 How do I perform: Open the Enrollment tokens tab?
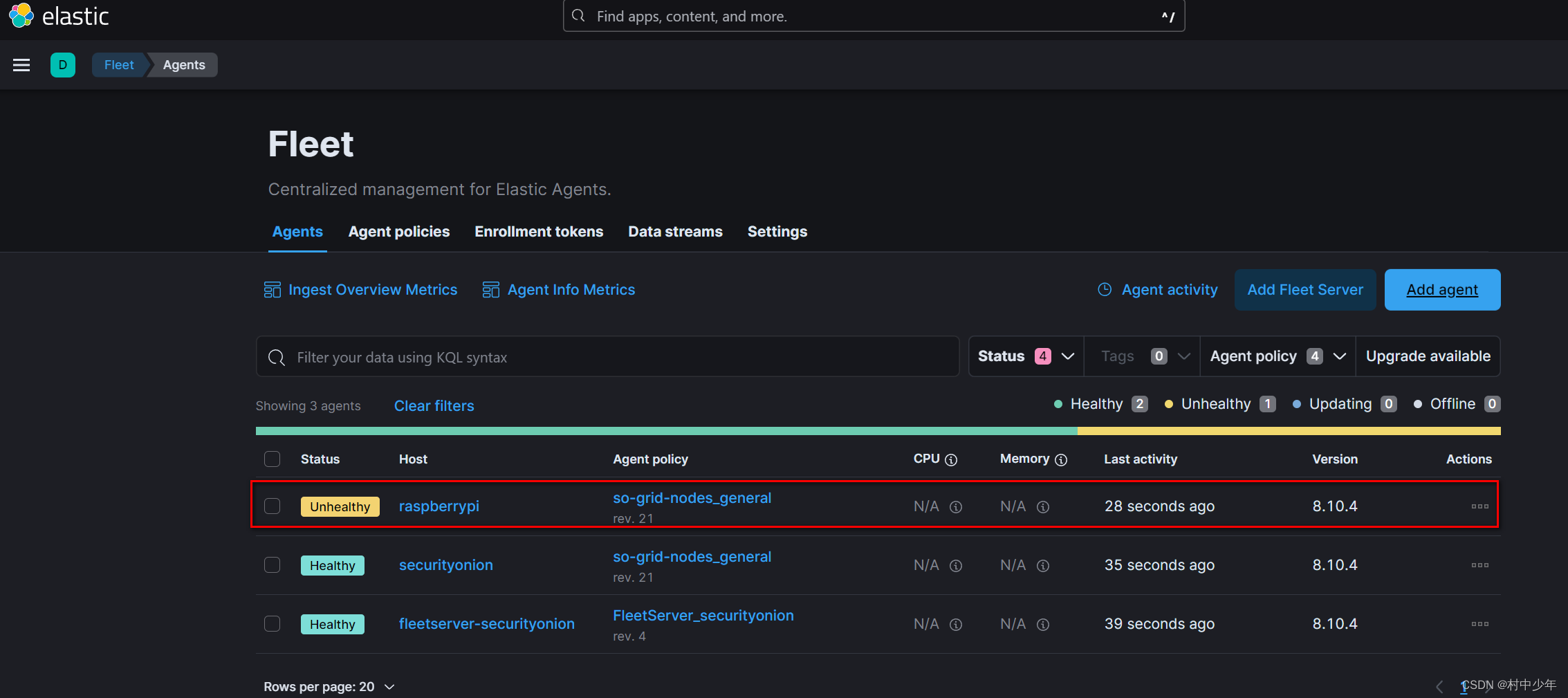[x=539, y=232]
